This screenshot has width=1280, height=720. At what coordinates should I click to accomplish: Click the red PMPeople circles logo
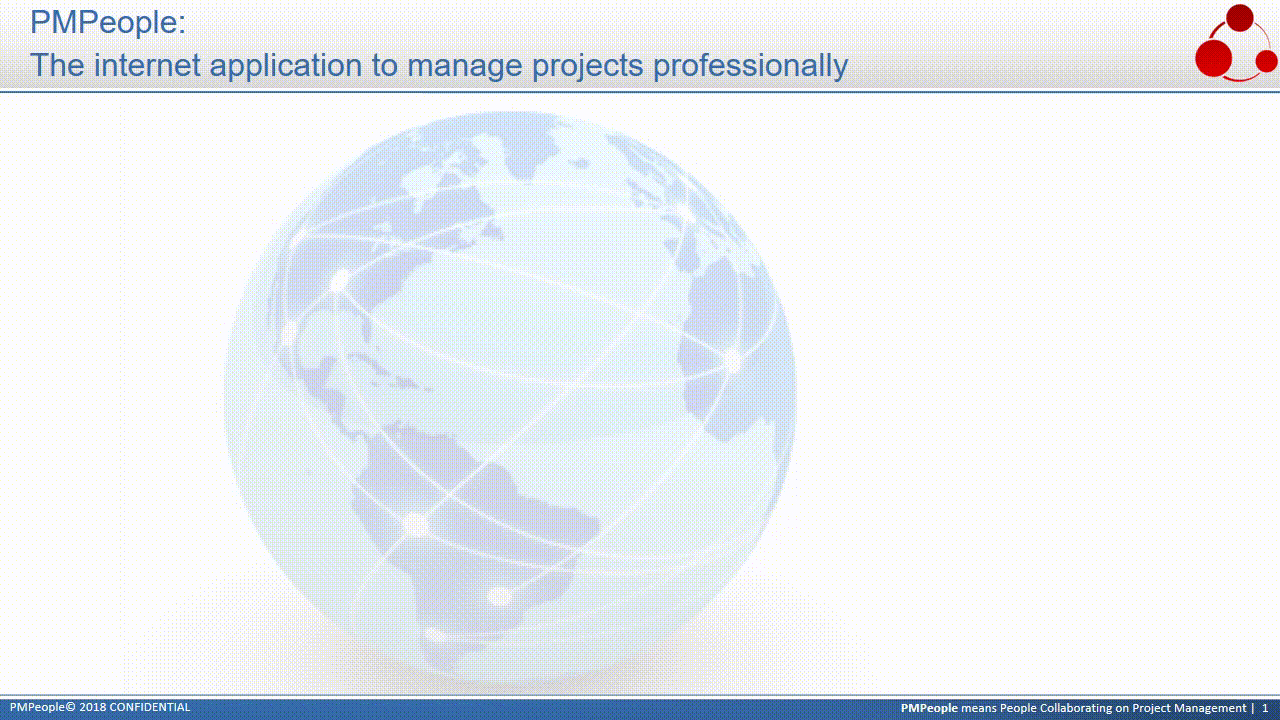1236,43
